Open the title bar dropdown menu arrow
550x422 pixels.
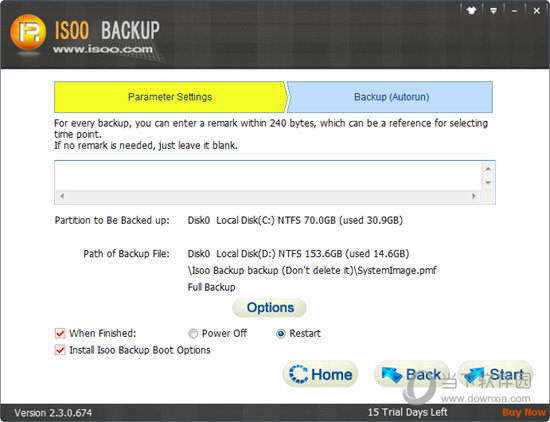(x=493, y=11)
